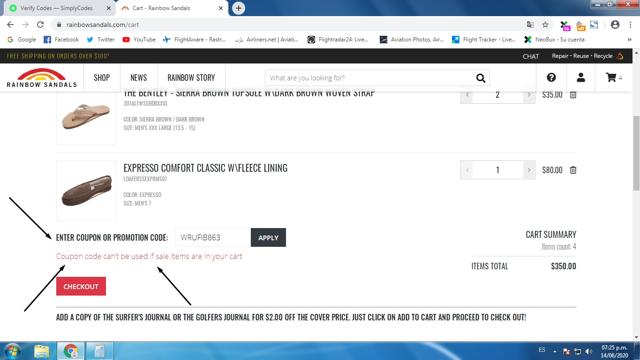Open the Chrome three-dot menu
The image size is (640, 360).
(x=630, y=25)
